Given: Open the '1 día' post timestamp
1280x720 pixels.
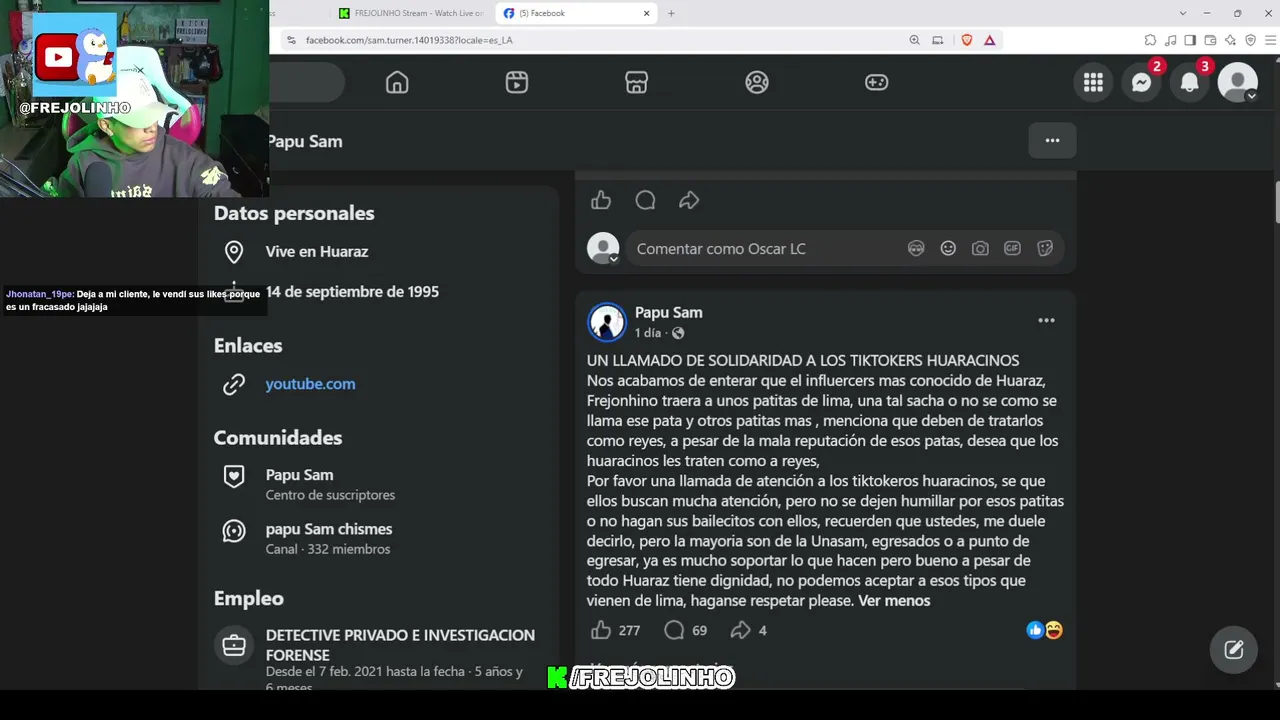Looking at the screenshot, I should click(x=648, y=333).
